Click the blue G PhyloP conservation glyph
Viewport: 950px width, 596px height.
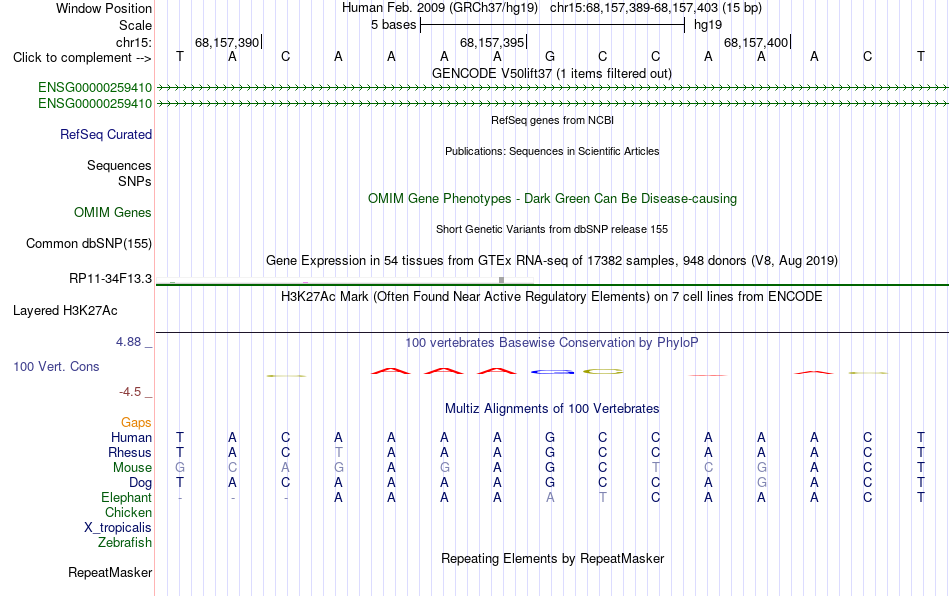pyautogui.click(x=552, y=372)
